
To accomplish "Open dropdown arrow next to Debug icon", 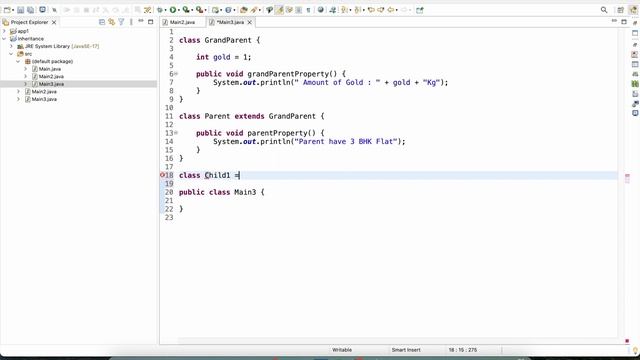I will coord(165,10).
